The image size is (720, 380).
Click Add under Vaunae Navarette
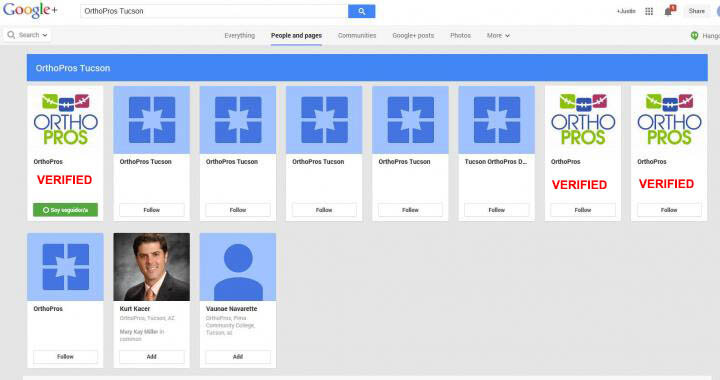point(238,357)
